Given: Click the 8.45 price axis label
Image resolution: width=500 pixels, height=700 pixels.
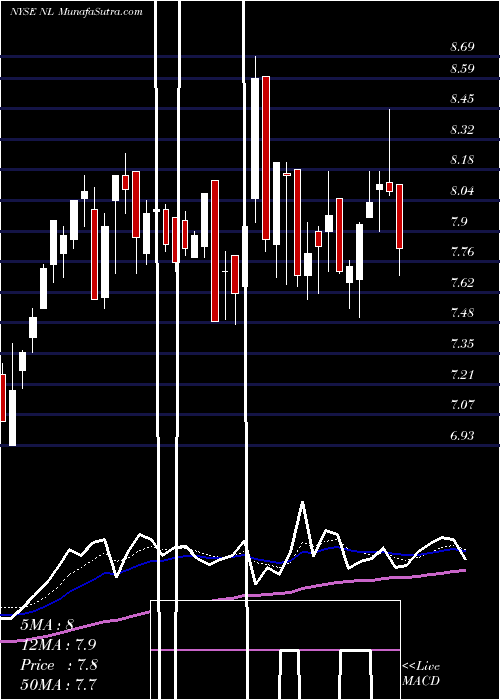Looking at the screenshot, I should tap(462, 99).
